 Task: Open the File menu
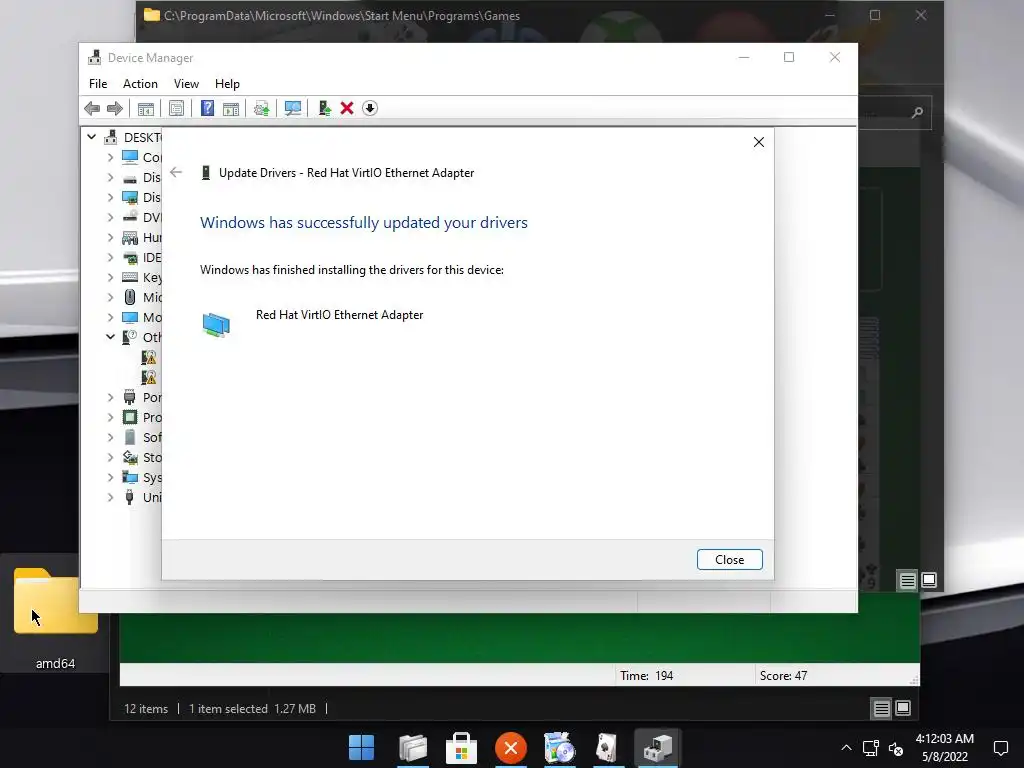click(x=98, y=84)
